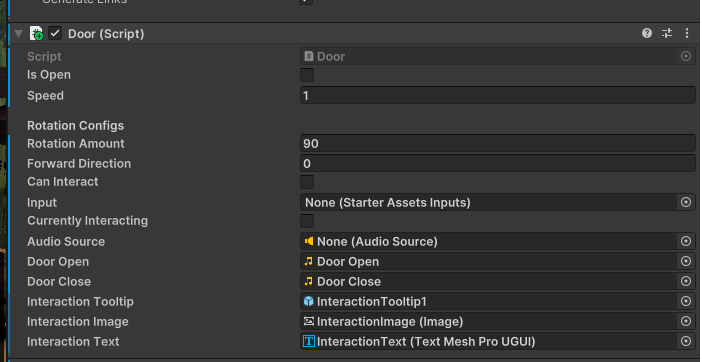Collapse the Door (Script) component foldout
The width and height of the screenshot is (702, 362).
coord(18,34)
